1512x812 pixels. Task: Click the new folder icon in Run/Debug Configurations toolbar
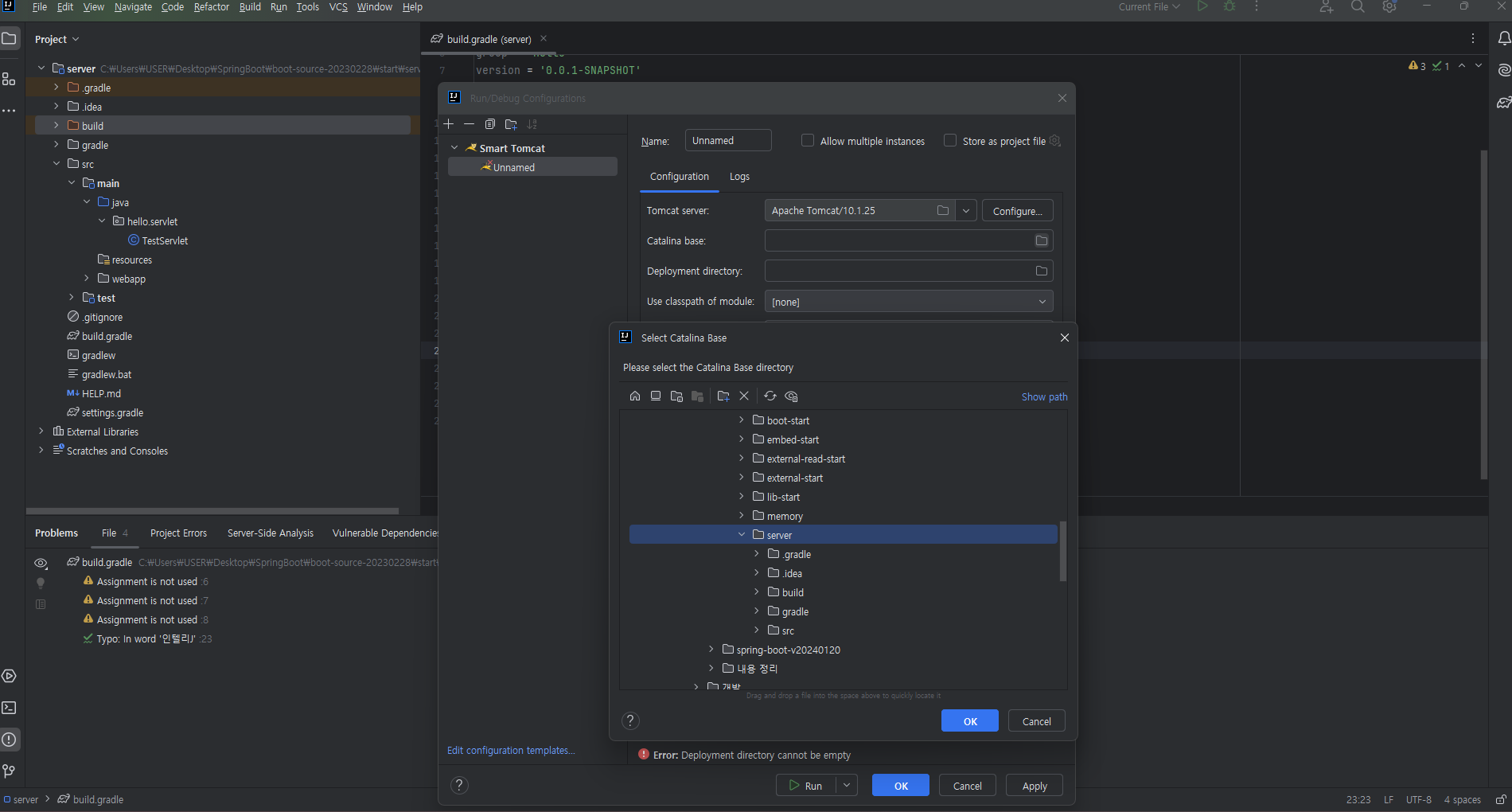(511, 124)
